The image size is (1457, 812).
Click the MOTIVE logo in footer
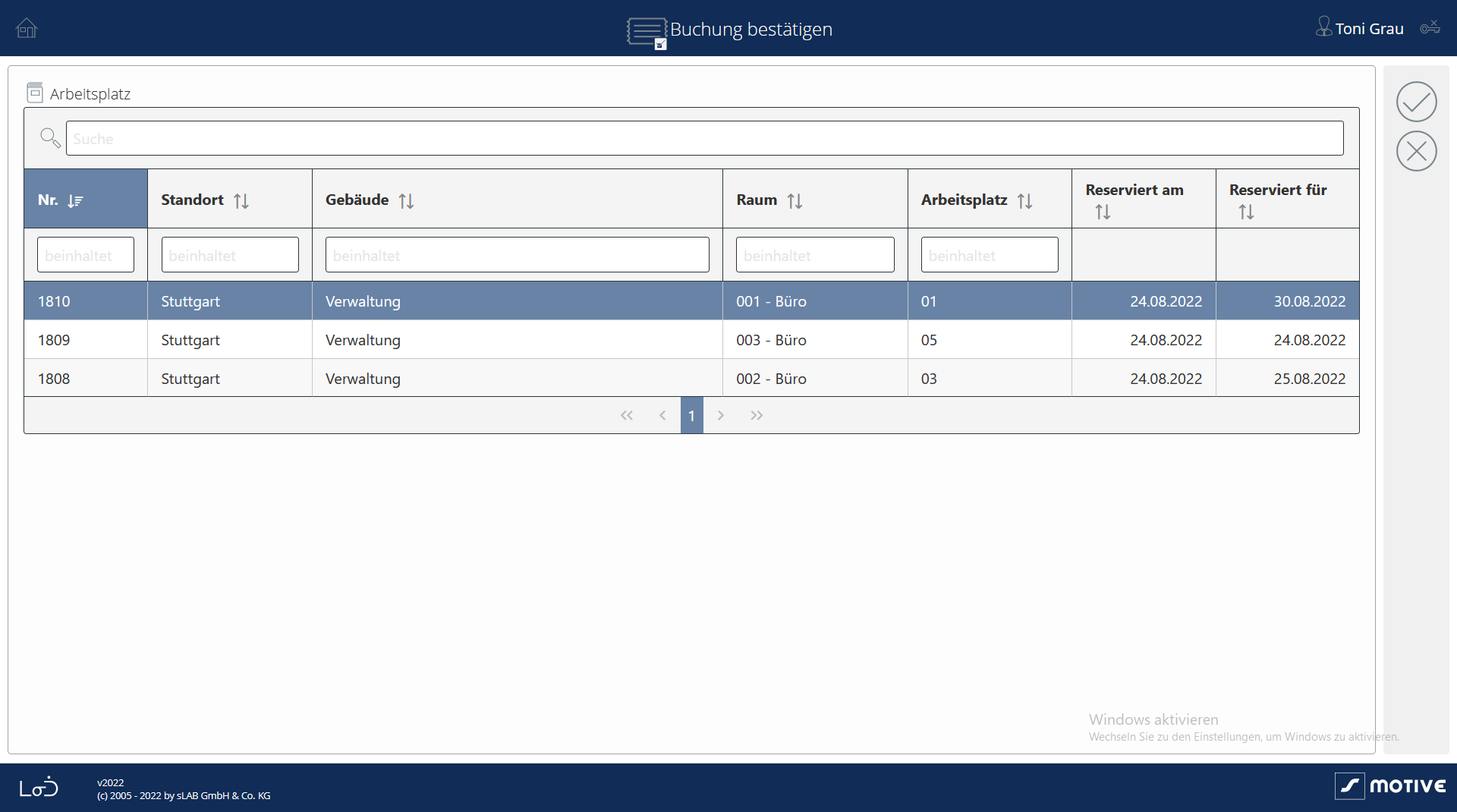tap(1390, 786)
